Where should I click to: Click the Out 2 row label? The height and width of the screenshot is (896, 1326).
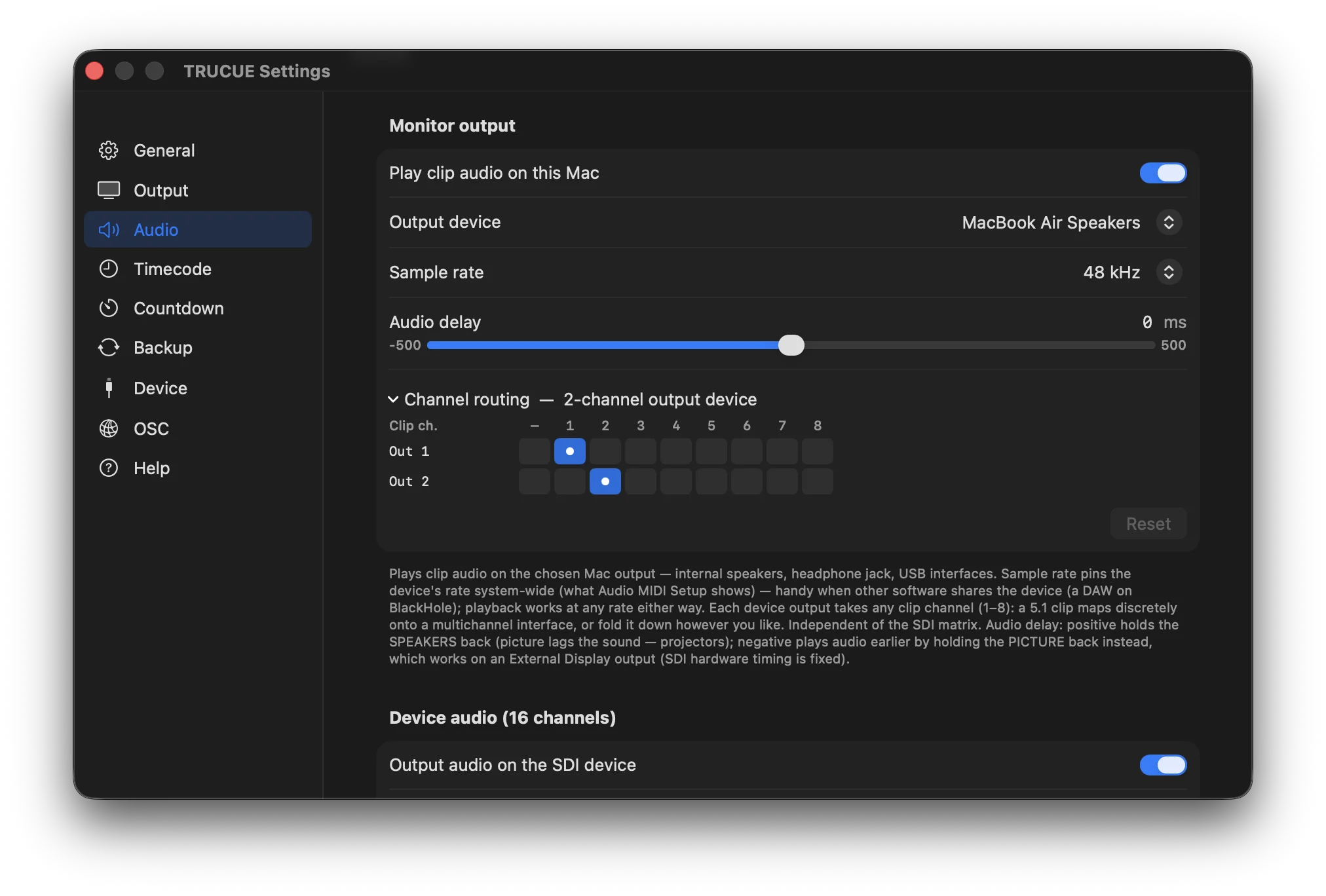point(409,481)
